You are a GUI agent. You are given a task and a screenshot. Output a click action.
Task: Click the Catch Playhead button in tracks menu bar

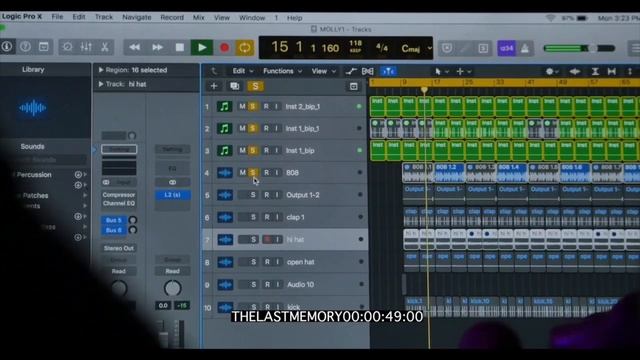point(388,71)
